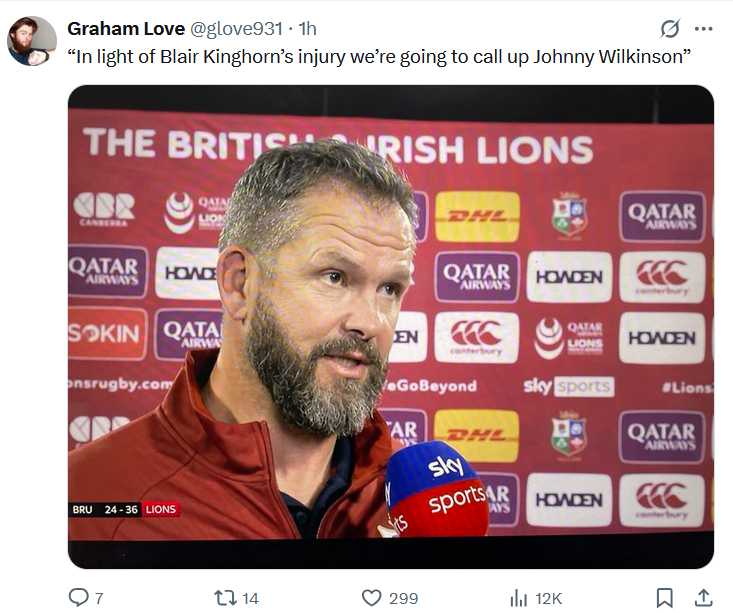
Task: Click the 14 reposts count
Action: coord(250,598)
